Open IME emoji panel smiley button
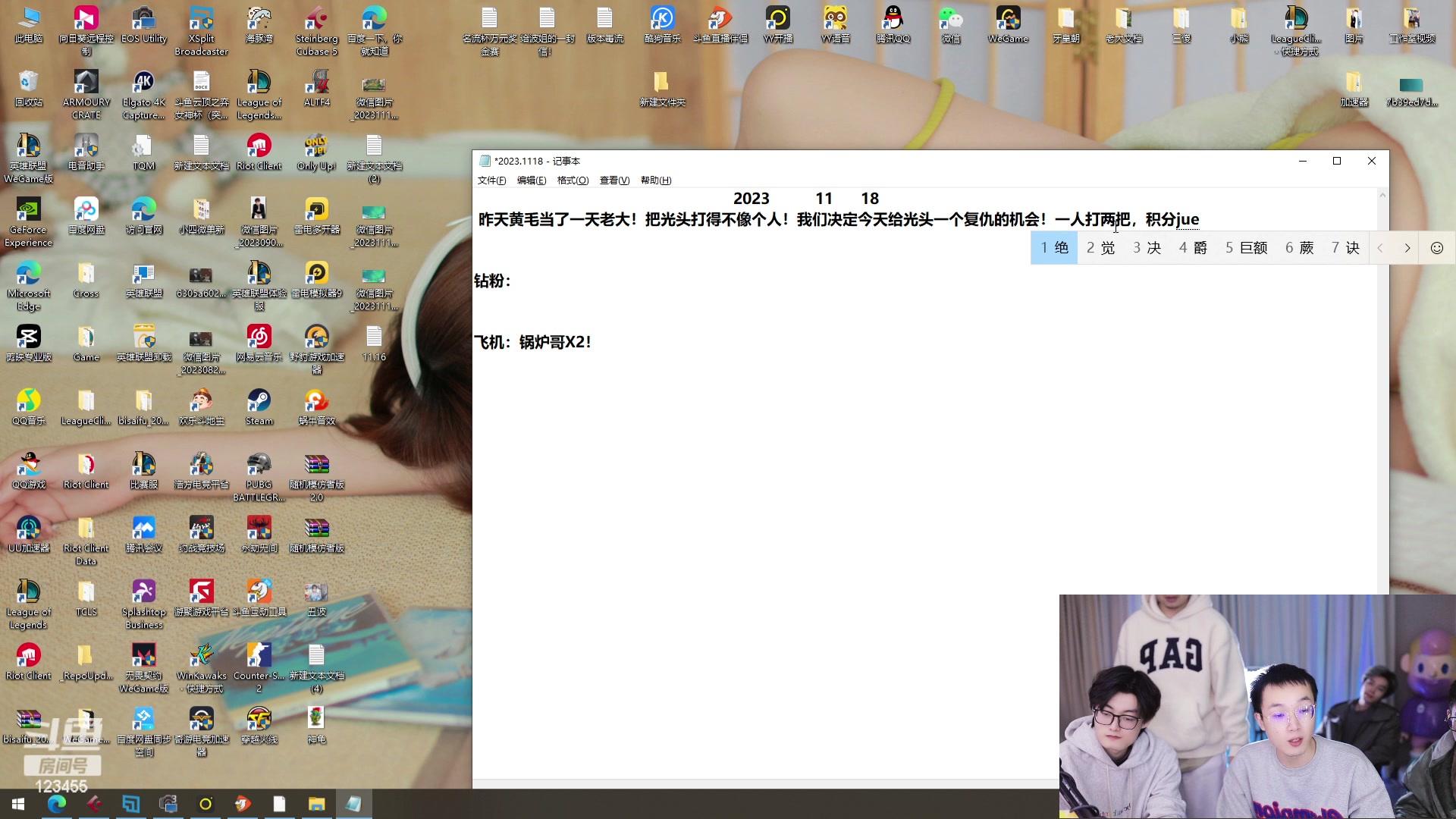The height and width of the screenshot is (819, 1456). click(x=1436, y=248)
